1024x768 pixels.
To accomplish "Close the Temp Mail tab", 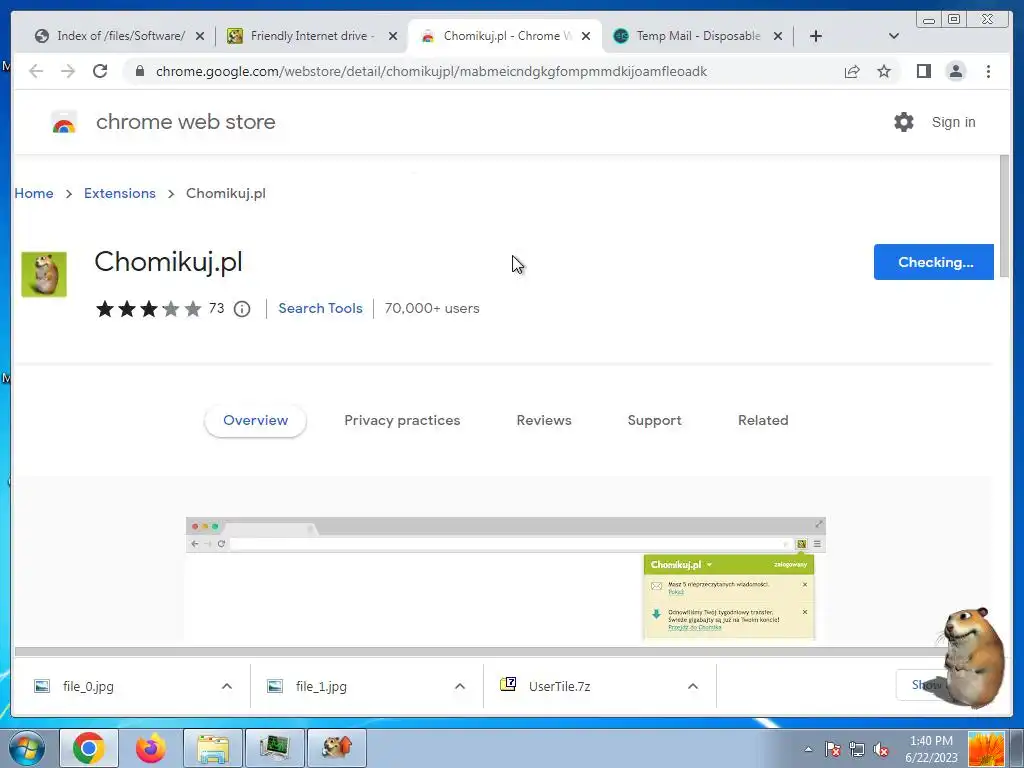I will [x=778, y=36].
